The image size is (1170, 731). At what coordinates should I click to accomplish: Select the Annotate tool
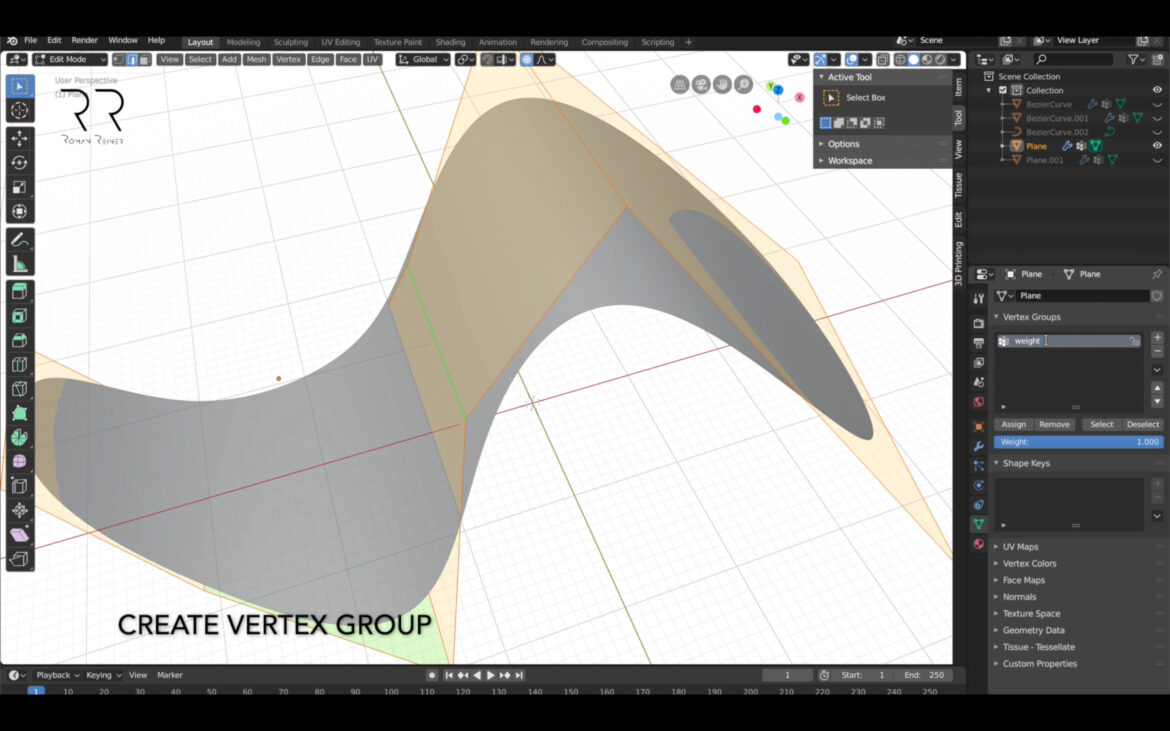19,238
